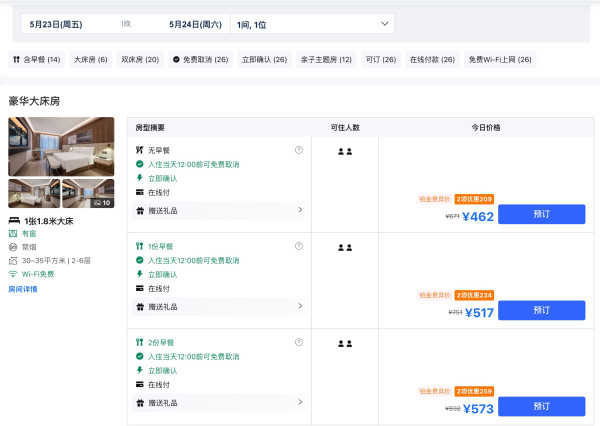Expand 赠送礼品 in the 1份早餐 plan
600x426 pixels.
pyautogui.click(x=219, y=307)
